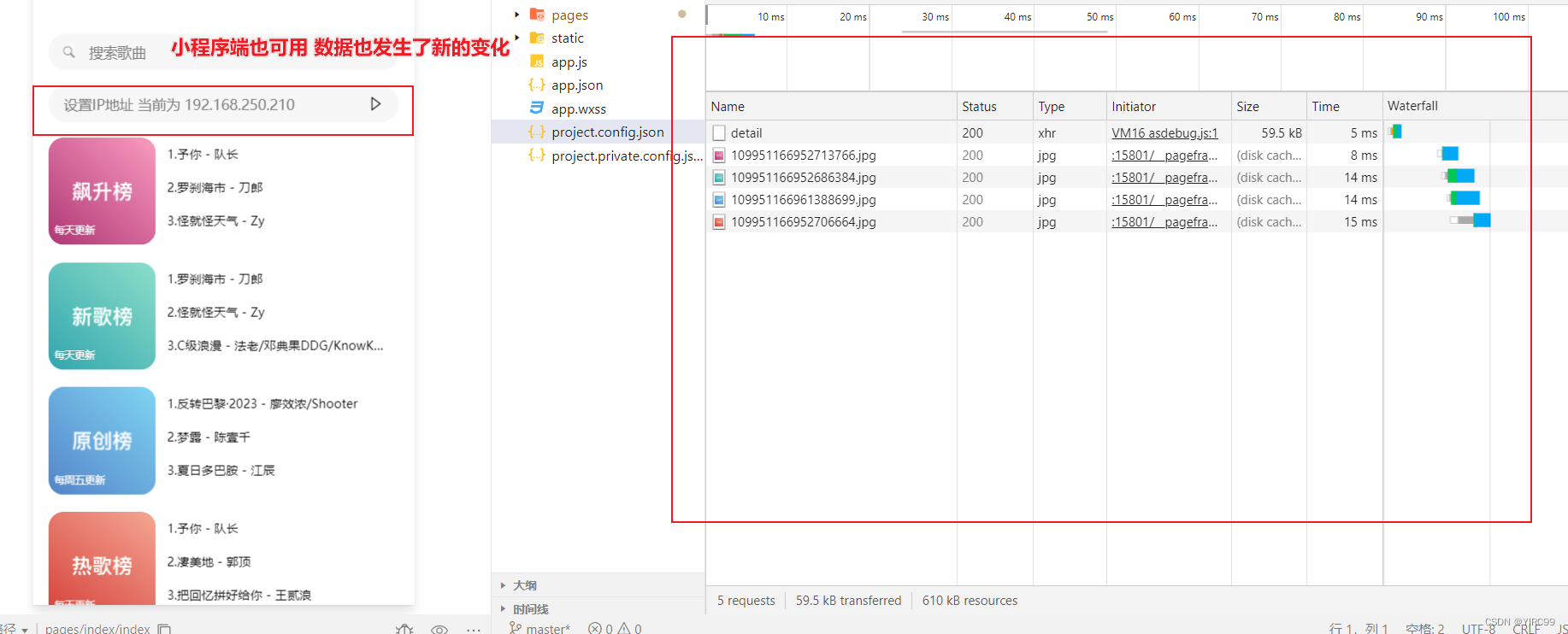Expand the 时间线 timeline section
The height and width of the screenshot is (634, 1568).
pyautogui.click(x=503, y=609)
